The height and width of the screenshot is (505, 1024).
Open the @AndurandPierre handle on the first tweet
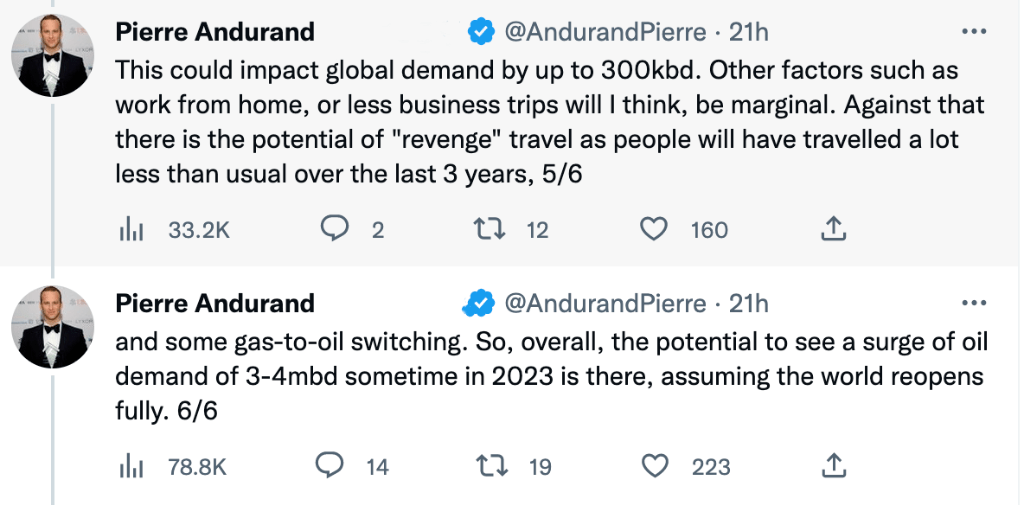(x=607, y=32)
